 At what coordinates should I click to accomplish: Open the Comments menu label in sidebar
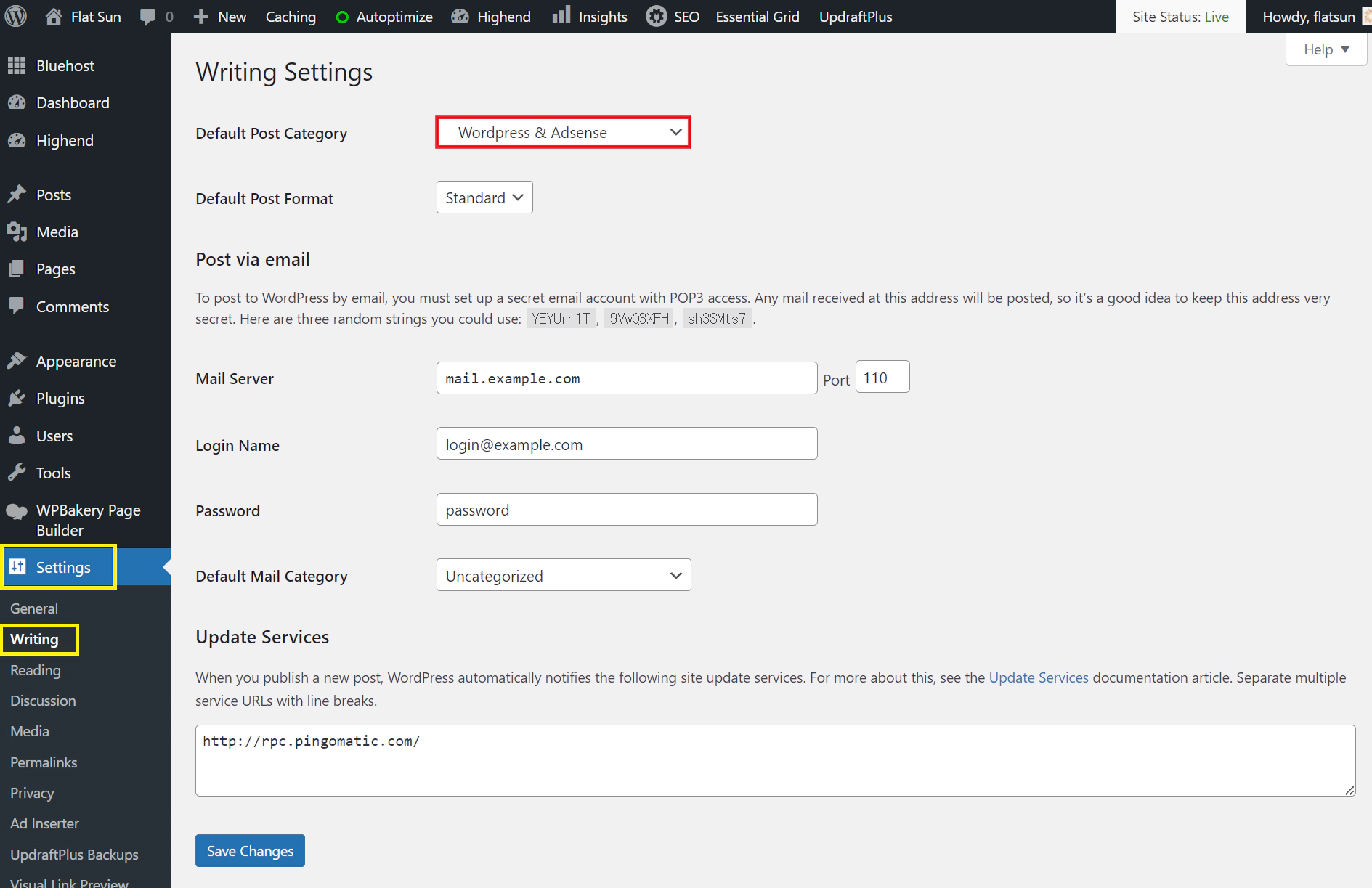[x=73, y=306]
